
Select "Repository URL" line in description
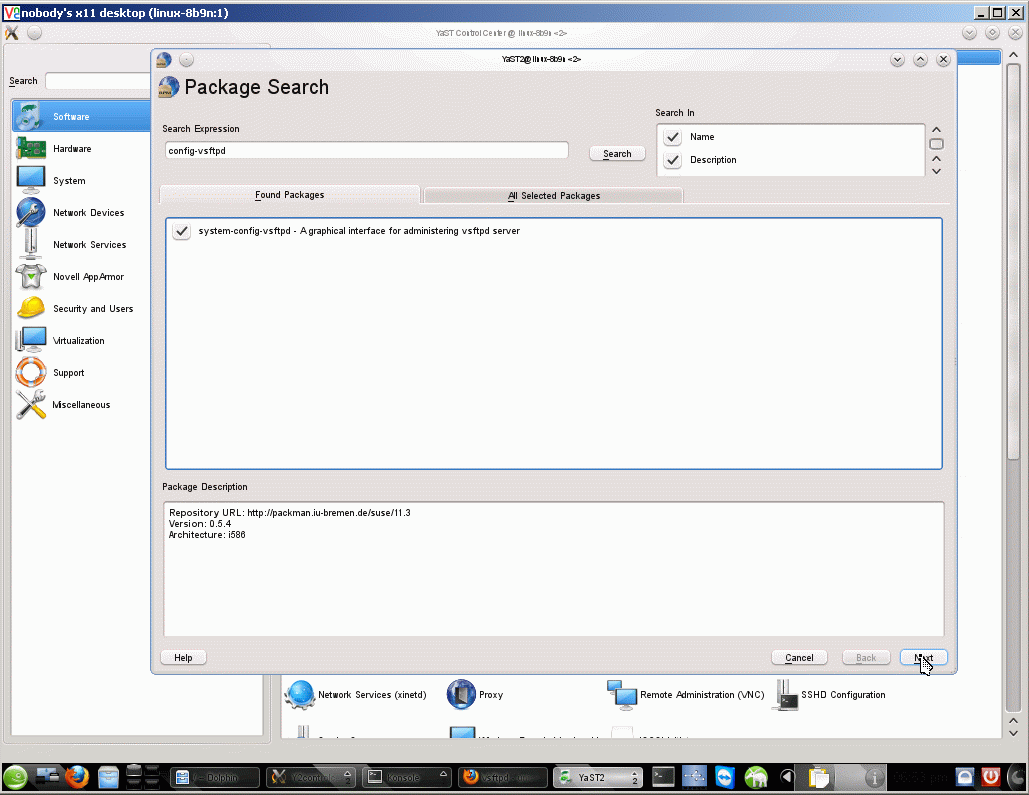pyautogui.click(x=289, y=513)
